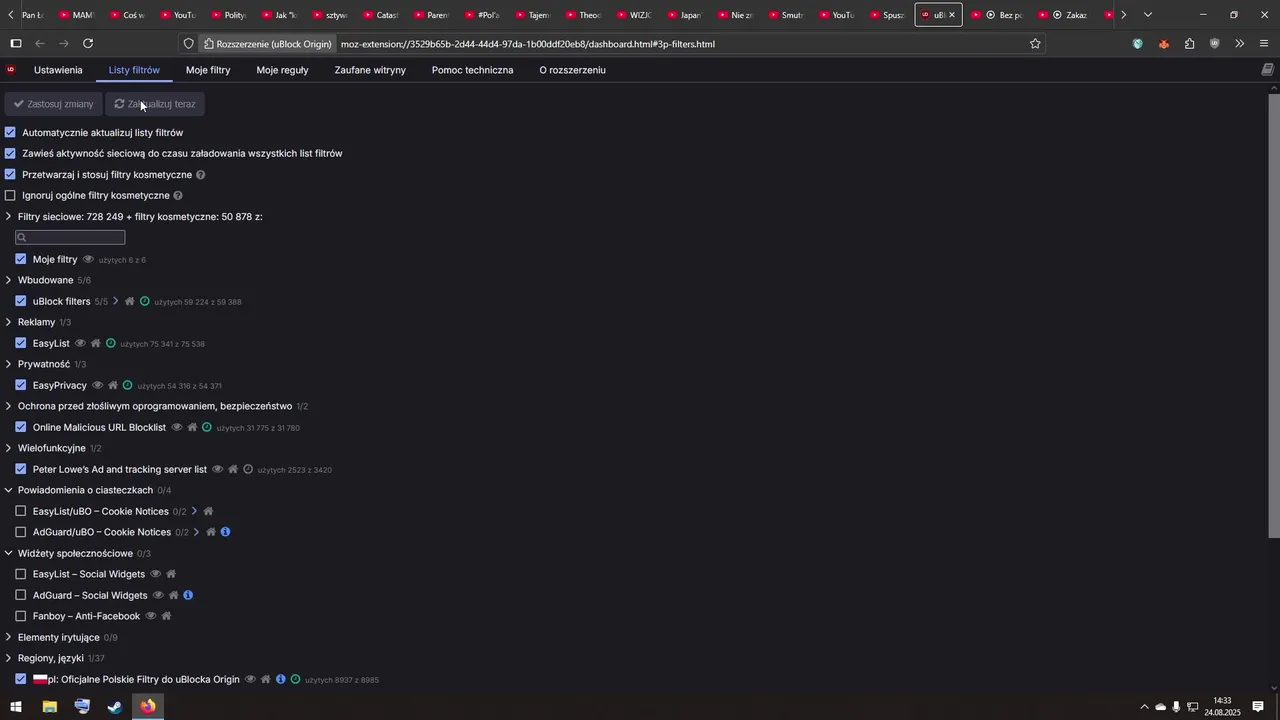Toggle Zawieś aktywność sieciową checkbox

pos(11,153)
